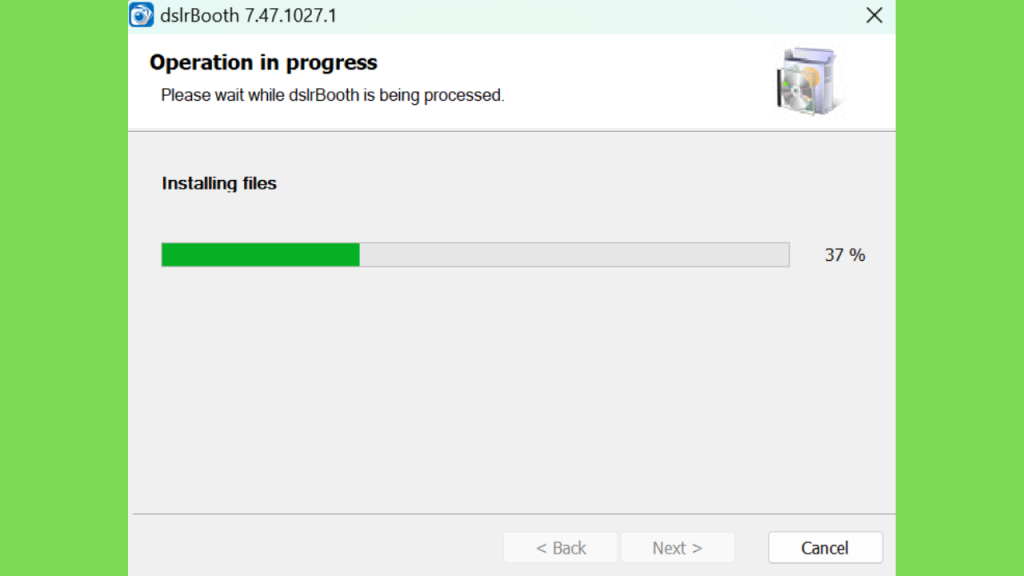The width and height of the screenshot is (1024, 576).
Task: Click the 37 % progress percentage label
Action: tap(844, 255)
